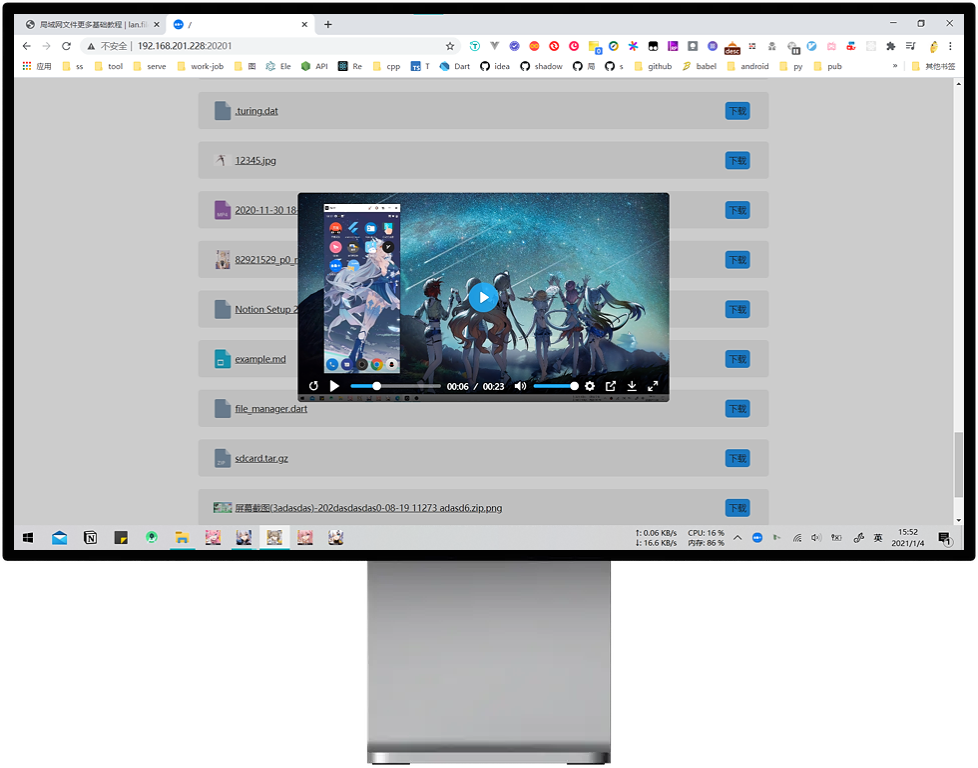This screenshot has width=978, height=768.
Task: Open the apps shortcut in bookmarks bar
Action: 37,66
